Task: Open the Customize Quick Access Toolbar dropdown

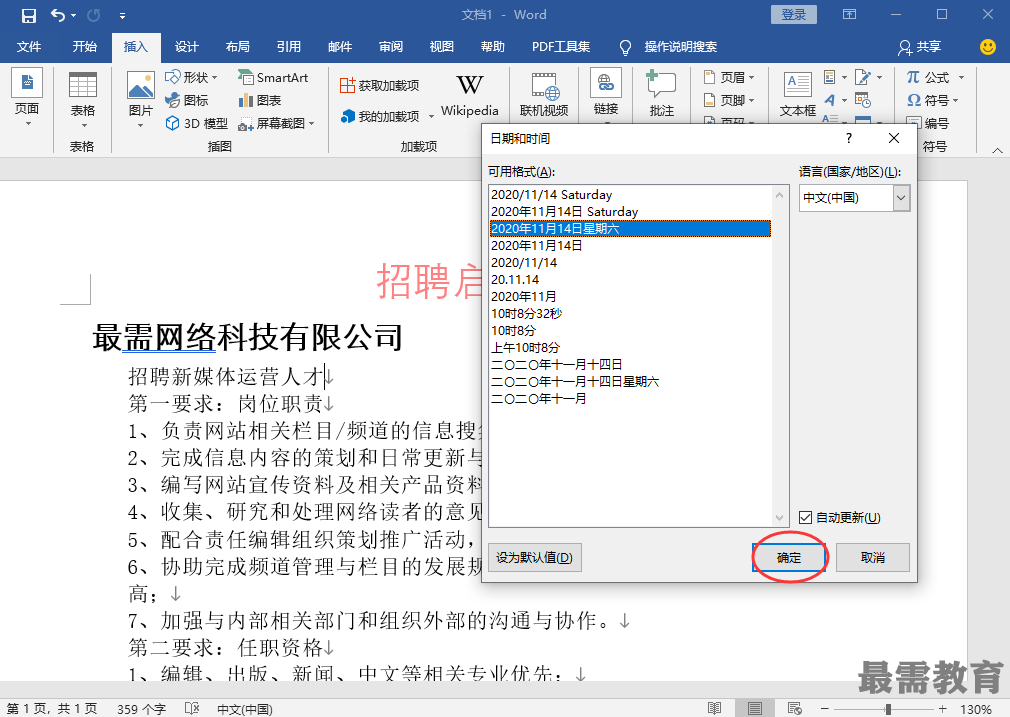Action: click(x=122, y=15)
